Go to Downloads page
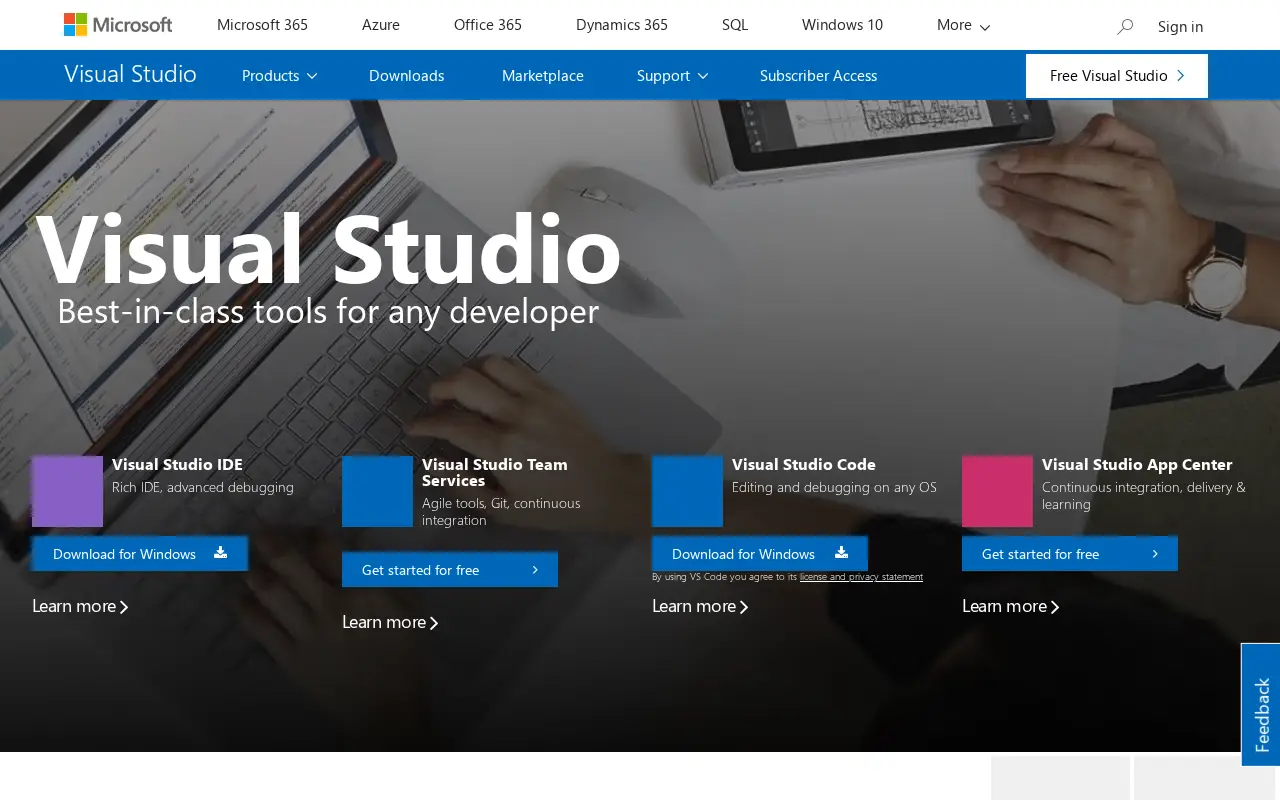The width and height of the screenshot is (1280, 800). pyautogui.click(x=406, y=76)
